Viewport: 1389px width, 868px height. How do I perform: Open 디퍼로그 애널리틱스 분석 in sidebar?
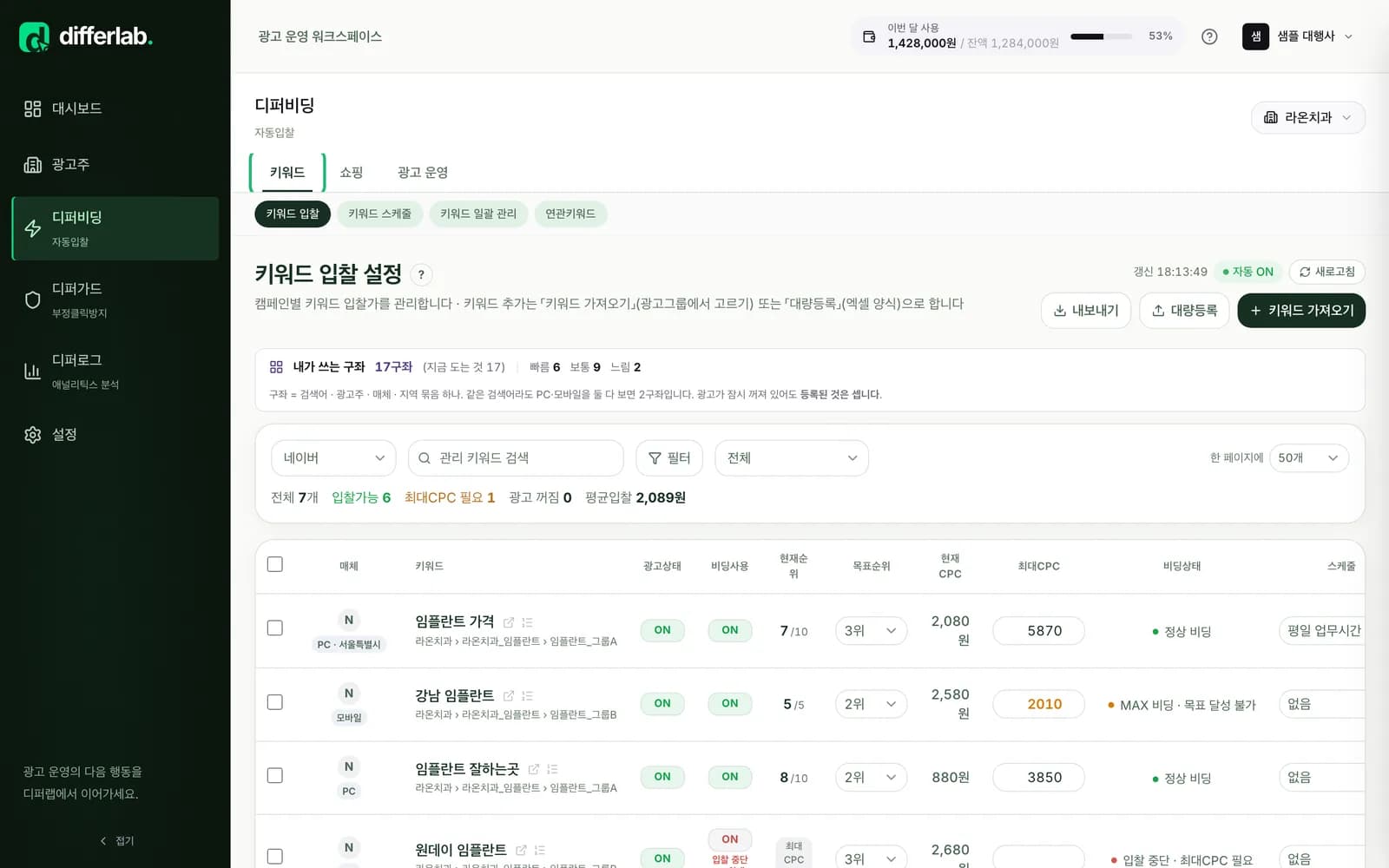pyautogui.click(x=115, y=371)
